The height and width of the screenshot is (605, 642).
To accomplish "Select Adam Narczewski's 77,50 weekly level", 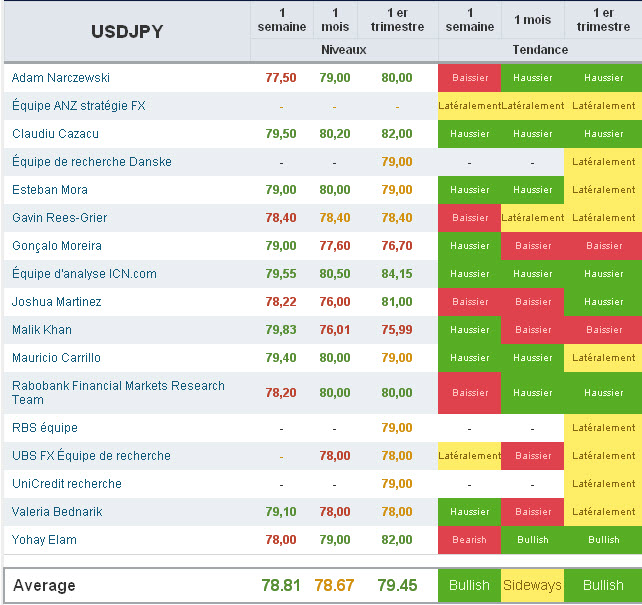I will pos(281,78).
